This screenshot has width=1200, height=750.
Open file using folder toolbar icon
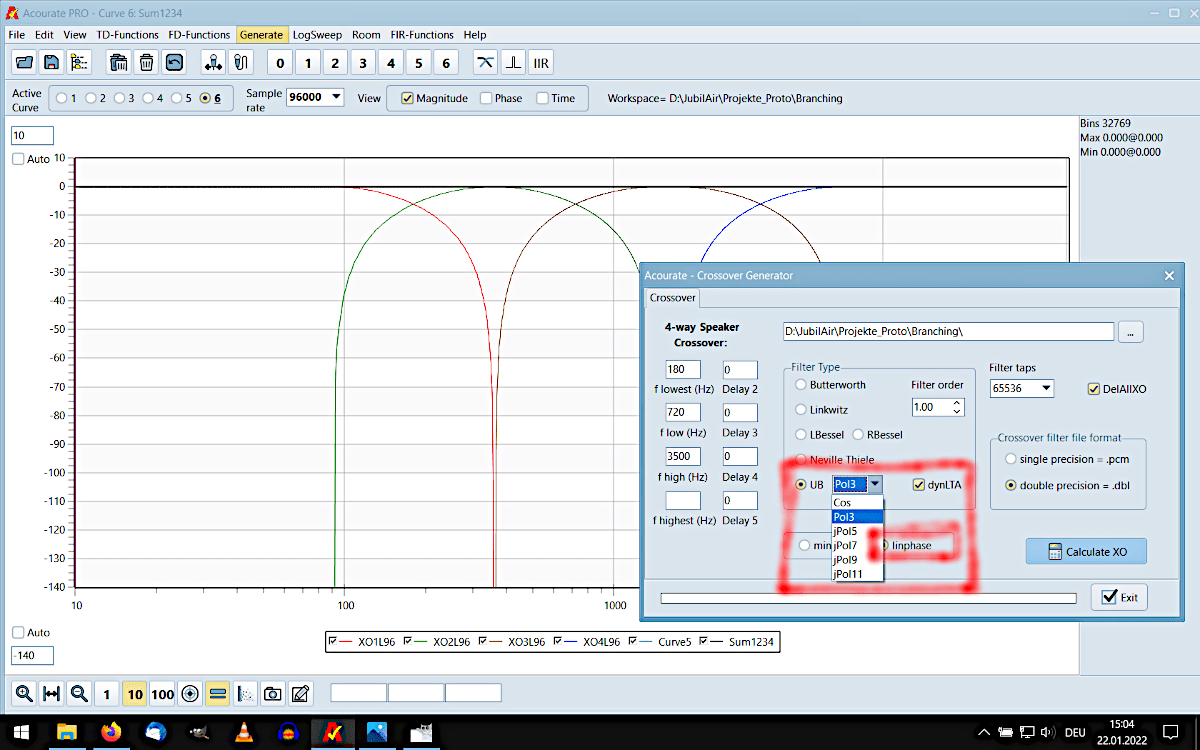[x=25, y=62]
